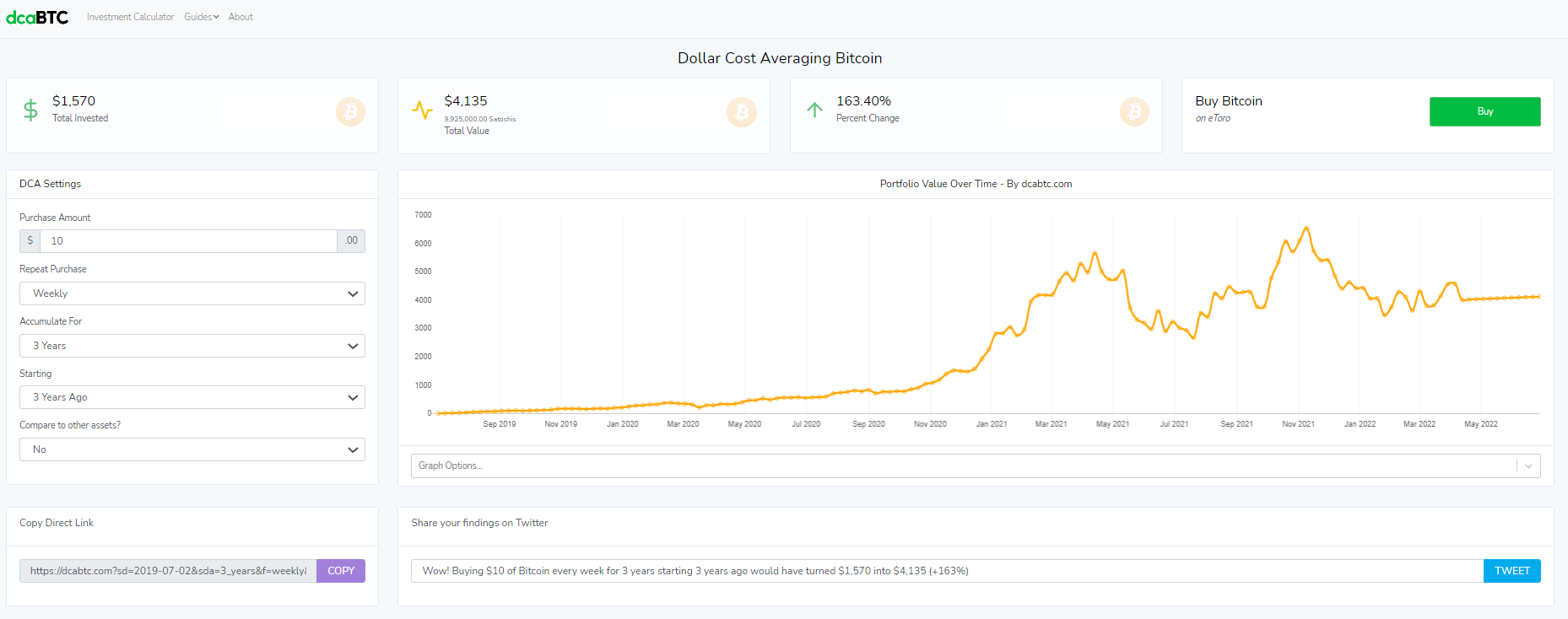Click the dollar prefix on Purchase Amount
The height and width of the screenshot is (619, 1568).
coord(30,241)
